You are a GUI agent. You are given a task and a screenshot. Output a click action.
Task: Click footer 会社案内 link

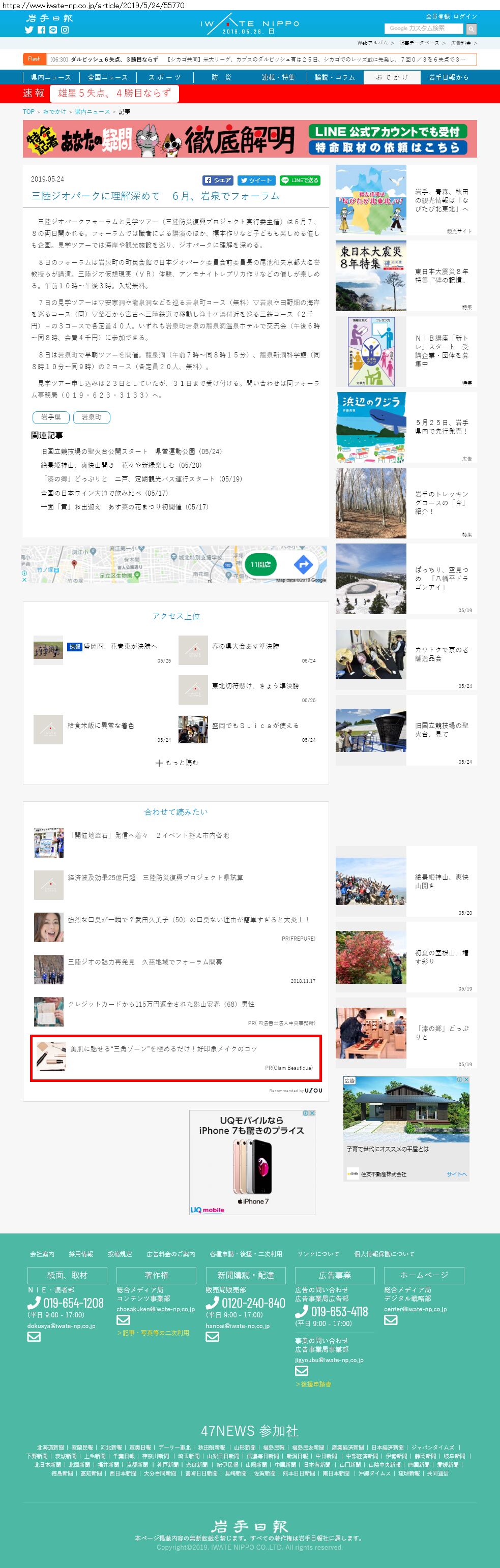42,1254
